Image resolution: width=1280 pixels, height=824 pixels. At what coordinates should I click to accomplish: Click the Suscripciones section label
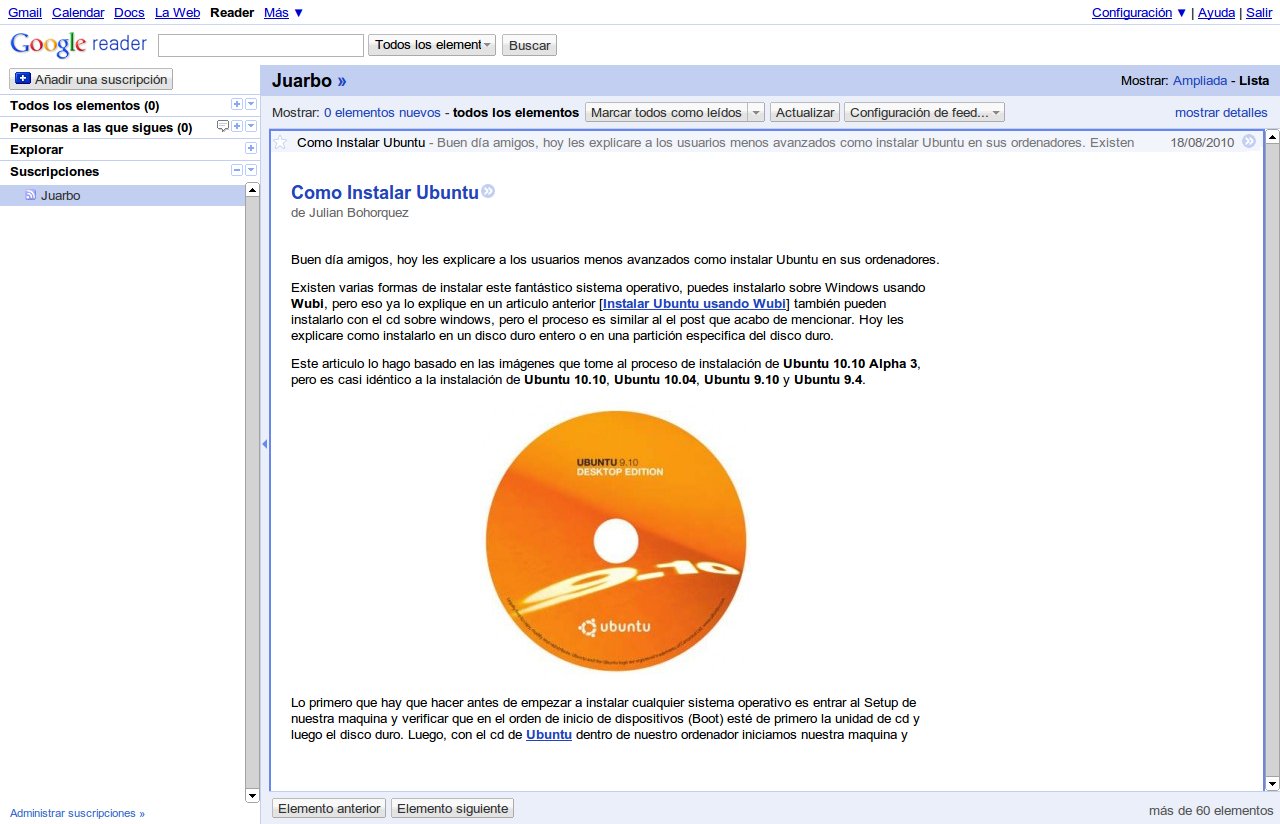tap(54, 171)
